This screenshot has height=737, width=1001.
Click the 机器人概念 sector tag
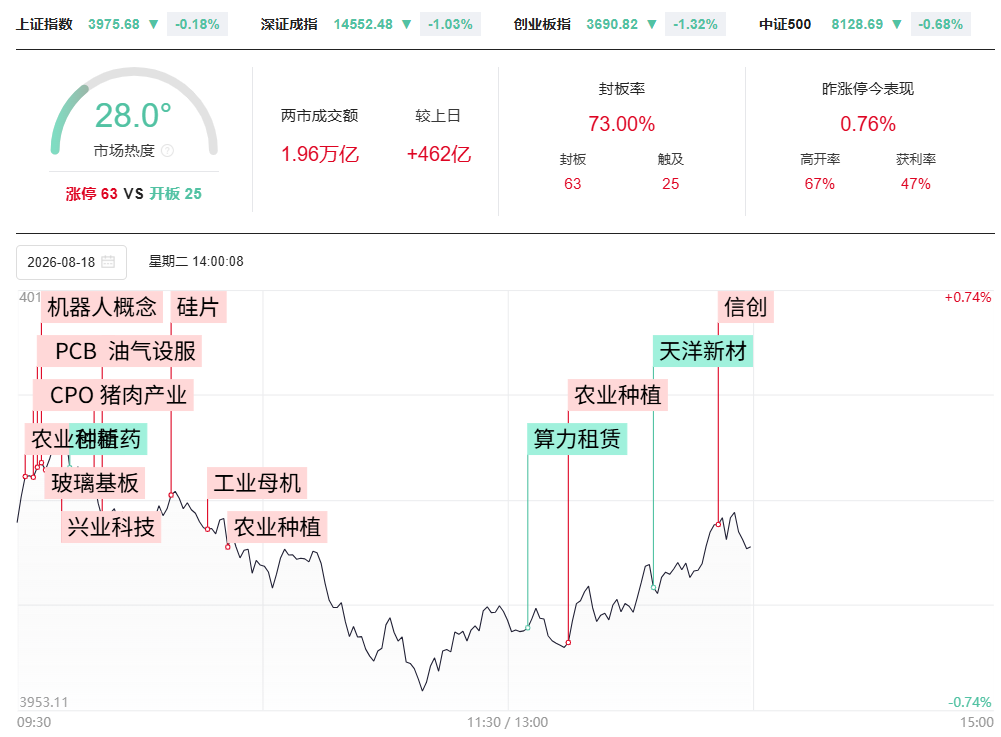pyautogui.click(x=102, y=307)
